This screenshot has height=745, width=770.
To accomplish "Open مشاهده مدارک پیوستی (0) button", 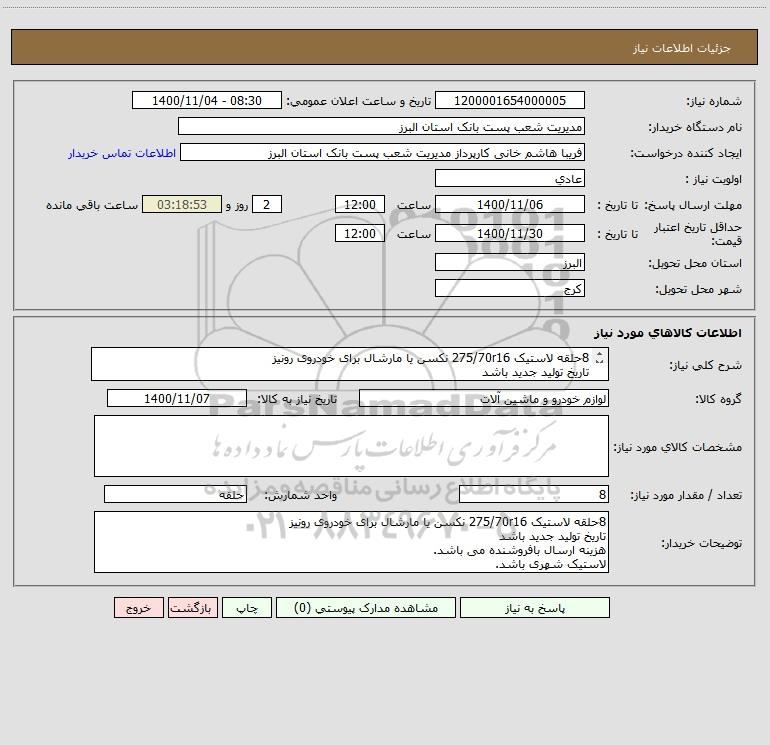I will 366,607.
